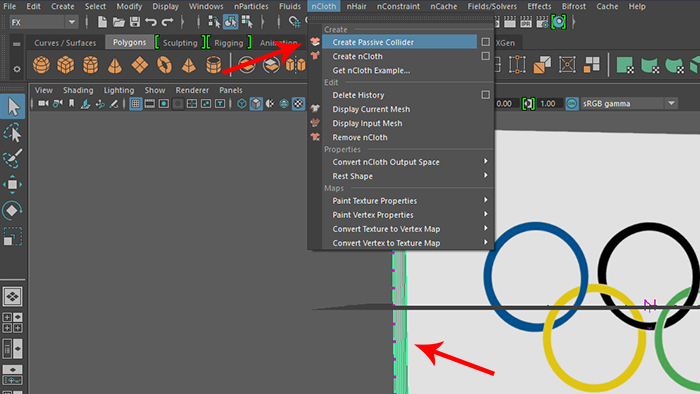Click the viewport smooth-shade cube icon
Viewport: 700px width, 394px height.
click(256, 104)
